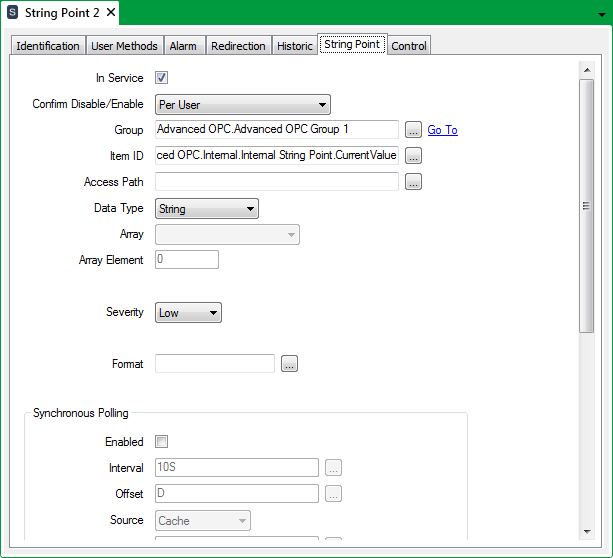Click the scroll down arrow in scrollbar

(586, 530)
